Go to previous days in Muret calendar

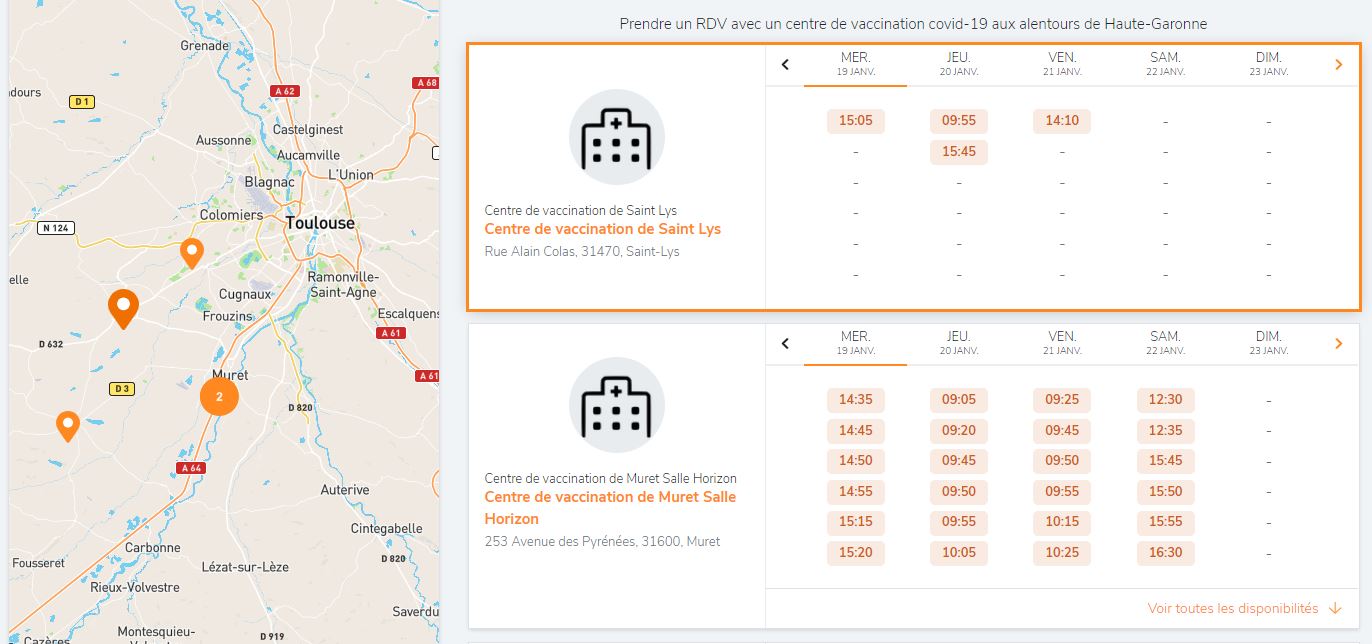[x=785, y=344]
